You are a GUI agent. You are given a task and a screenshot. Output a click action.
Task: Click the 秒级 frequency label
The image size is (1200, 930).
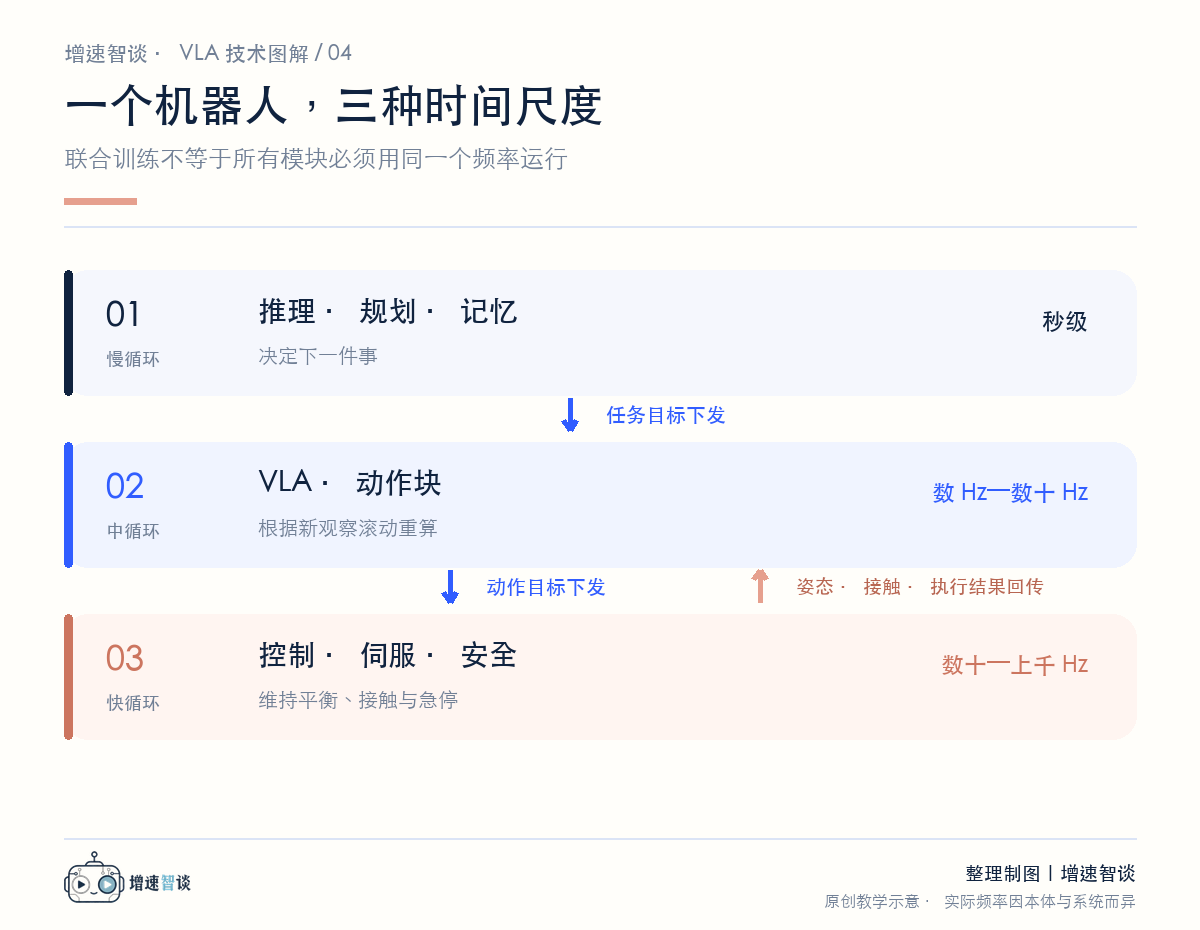(x=1064, y=322)
